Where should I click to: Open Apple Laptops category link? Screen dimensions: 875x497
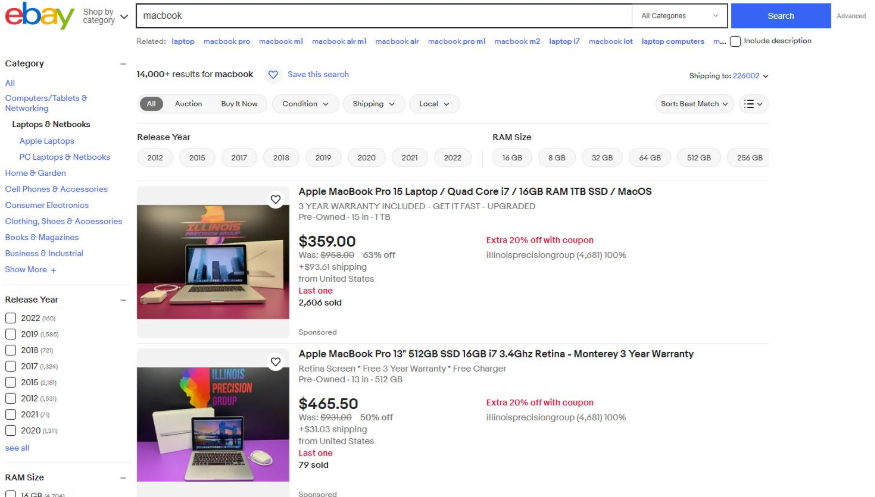tap(47, 141)
